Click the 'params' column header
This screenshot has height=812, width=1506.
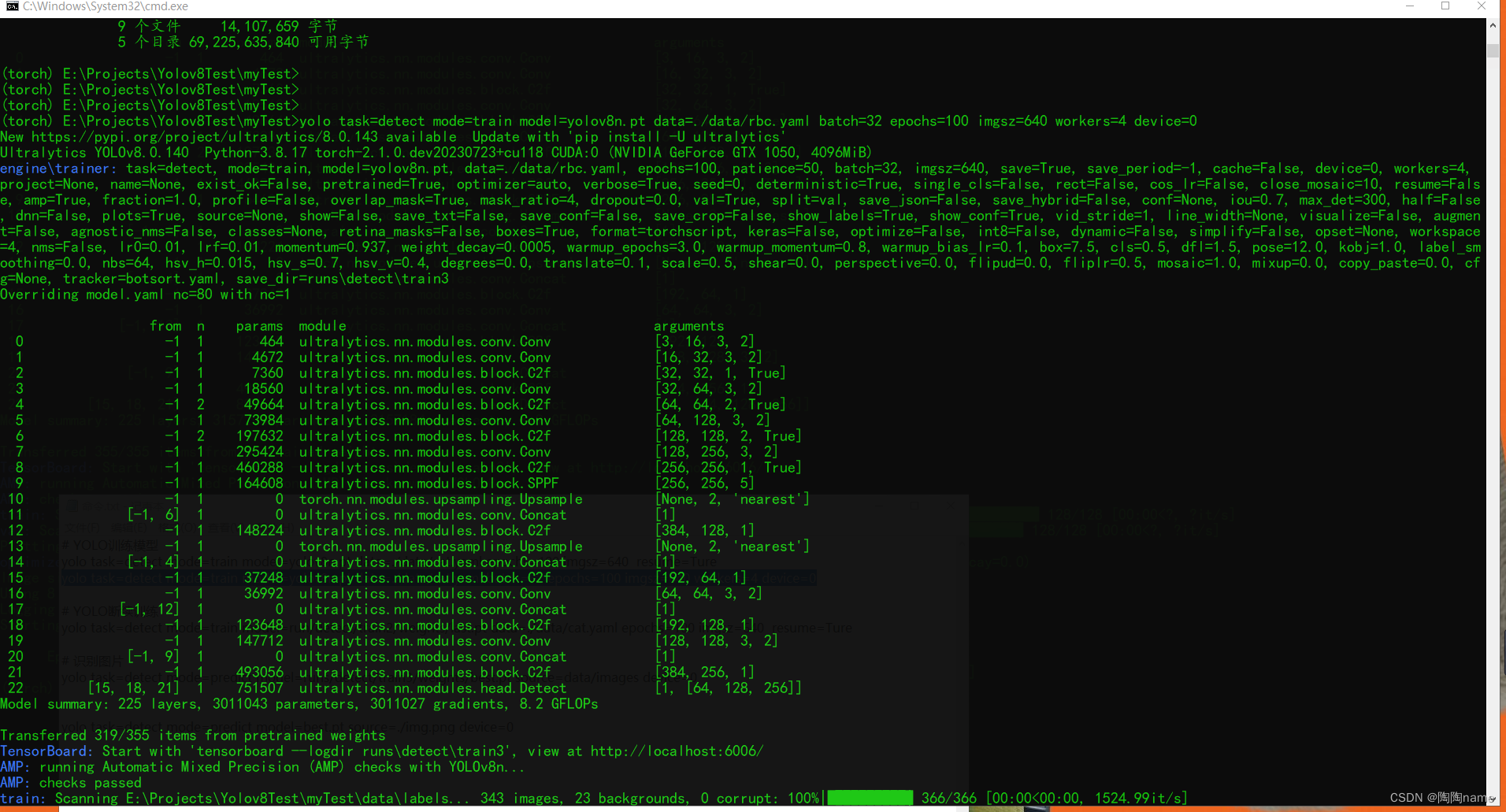[259, 326]
